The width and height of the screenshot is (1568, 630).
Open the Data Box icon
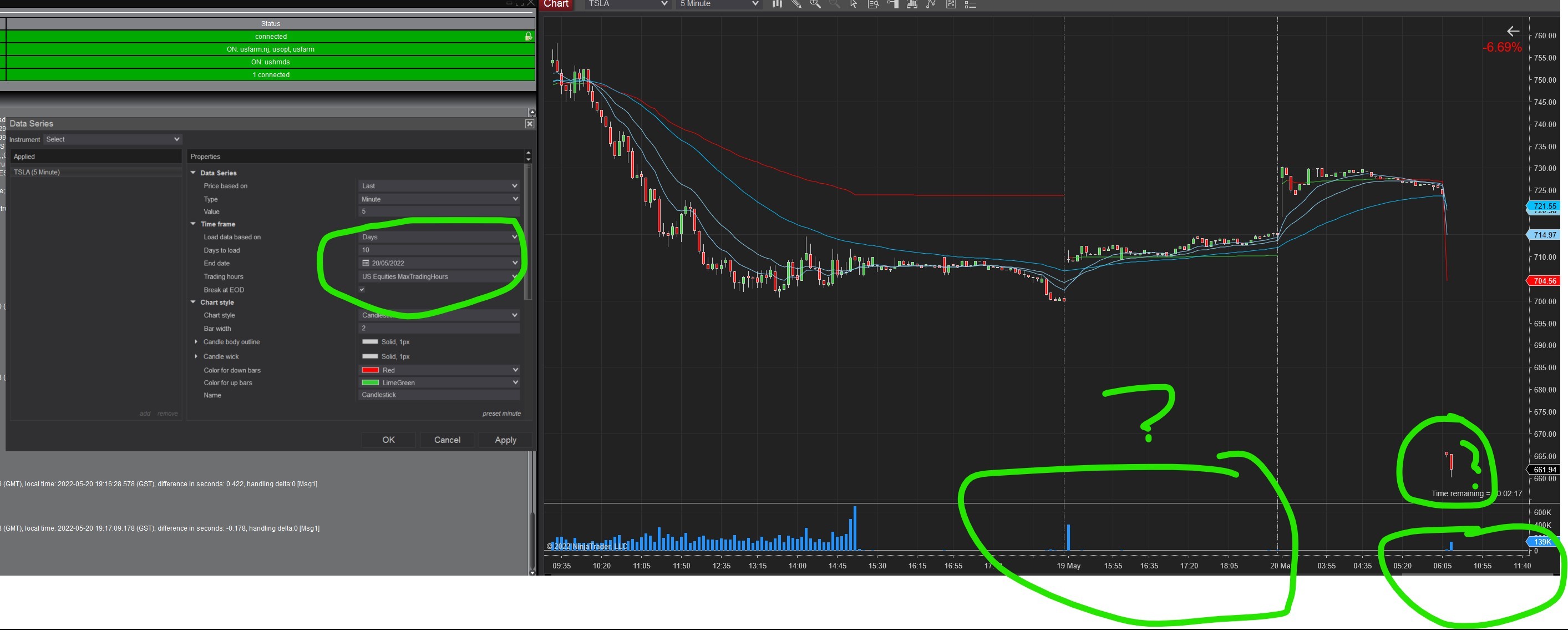tap(873, 4)
